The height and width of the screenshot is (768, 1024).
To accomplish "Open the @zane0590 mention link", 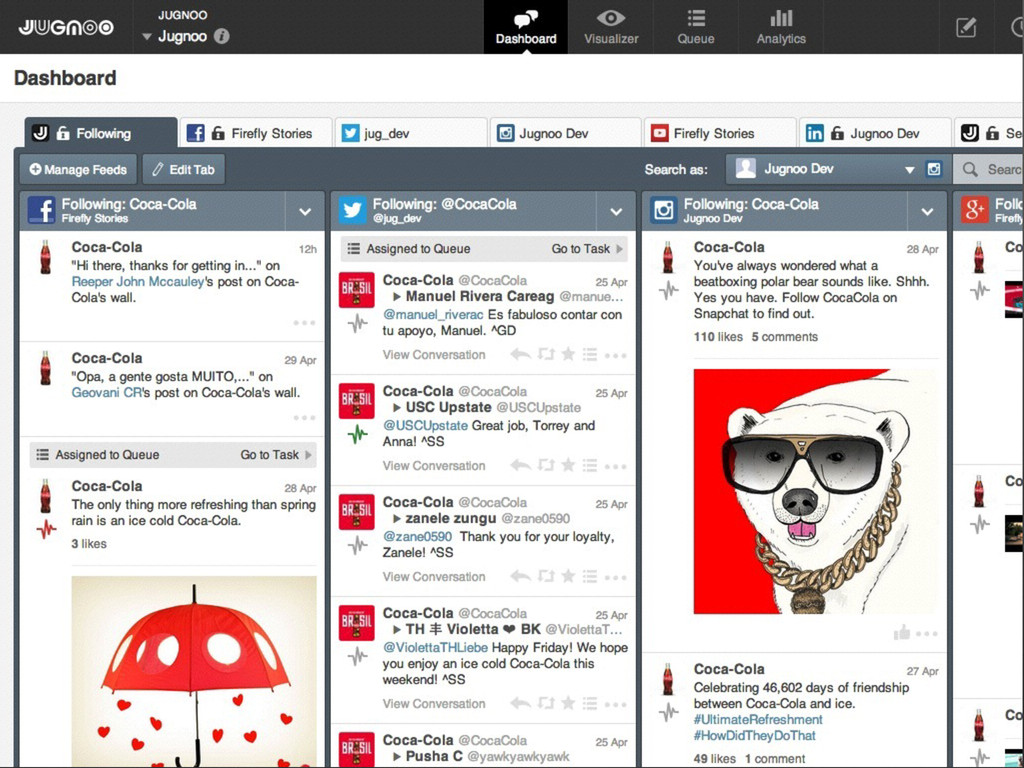I will pos(417,537).
